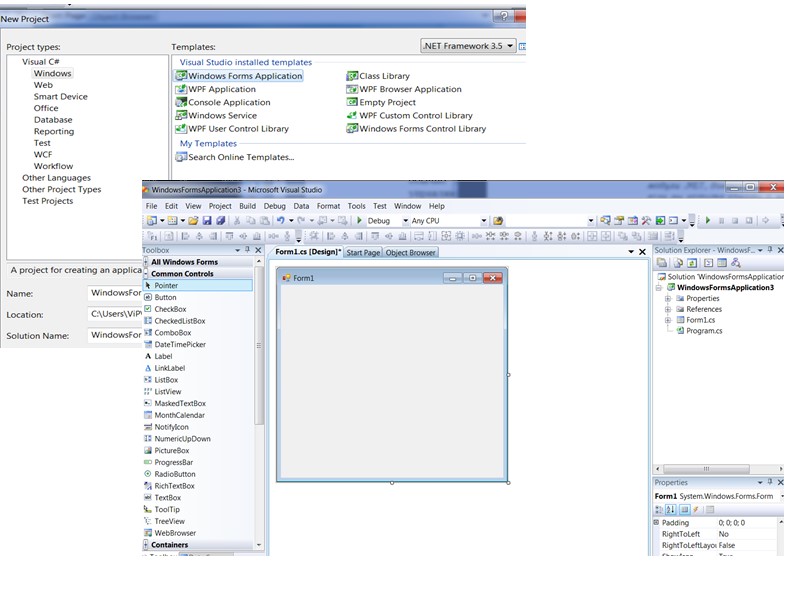Open the Toolbox hammer-and-wrench toolbar icon

pos(646,220)
